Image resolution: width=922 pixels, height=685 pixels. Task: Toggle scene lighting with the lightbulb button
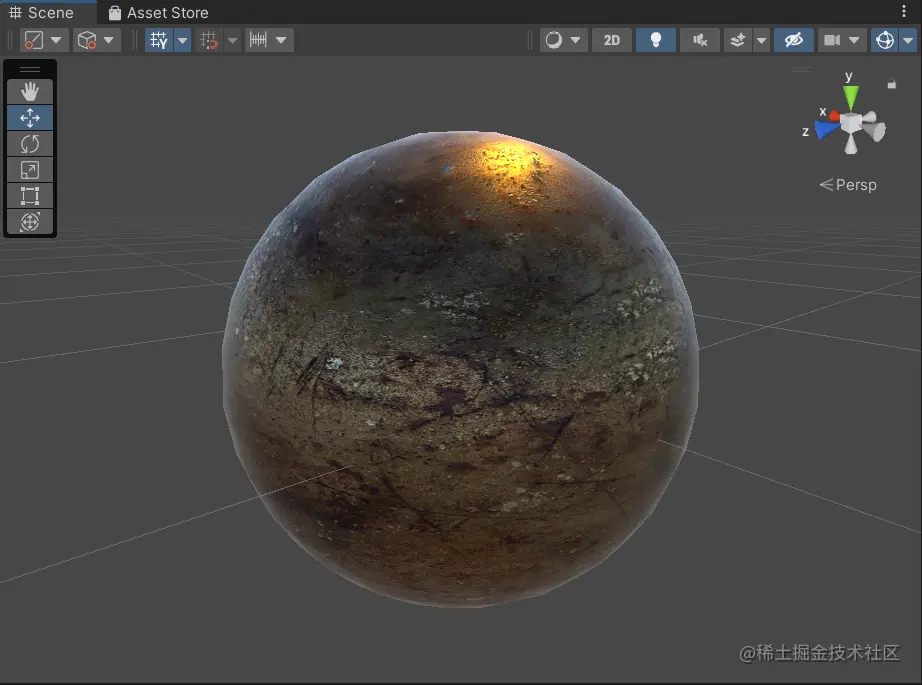[656, 40]
